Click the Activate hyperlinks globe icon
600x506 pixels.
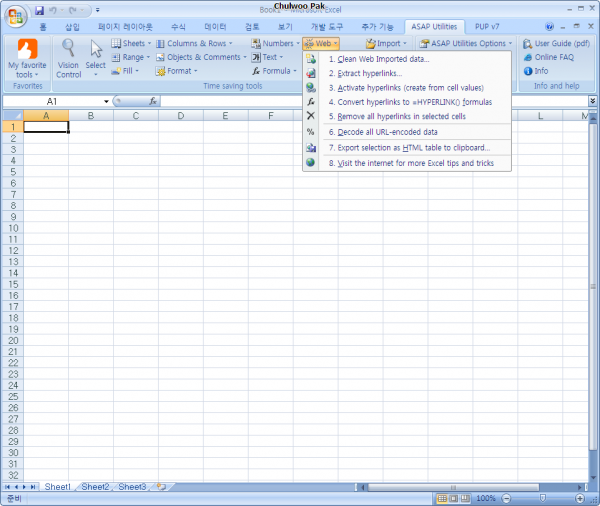point(311,88)
